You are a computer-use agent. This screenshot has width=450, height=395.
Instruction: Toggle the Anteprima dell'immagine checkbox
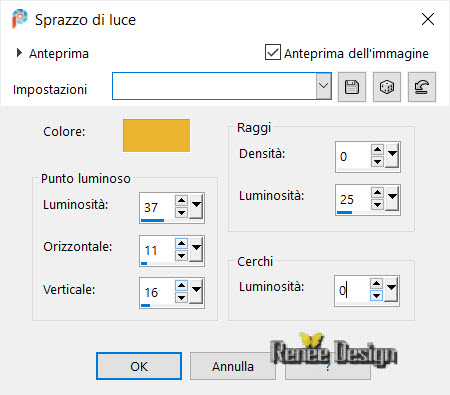pos(273,52)
